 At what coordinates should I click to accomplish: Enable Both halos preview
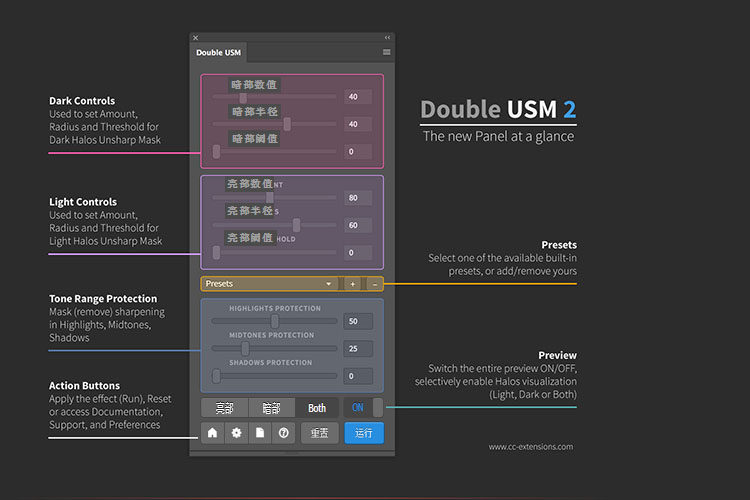(x=317, y=408)
